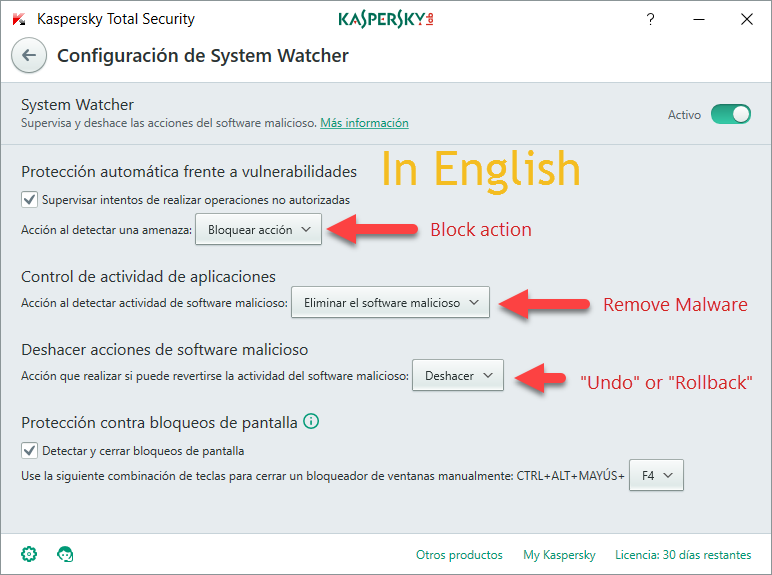This screenshot has height=575, width=772.
Task: Close the Kaspersky Total Security window
Action: [x=747, y=19]
